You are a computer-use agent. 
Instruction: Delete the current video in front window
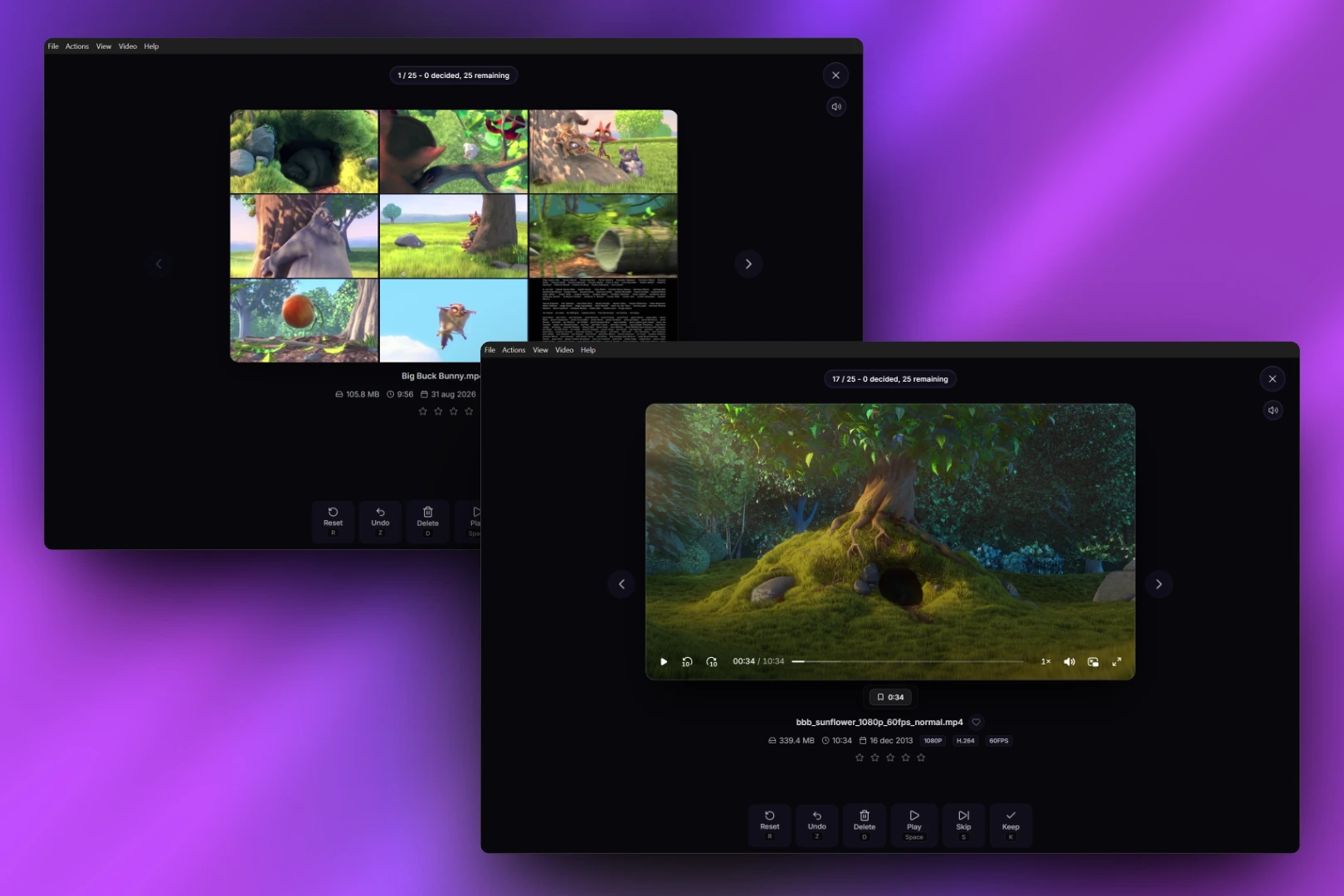coord(864,825)
